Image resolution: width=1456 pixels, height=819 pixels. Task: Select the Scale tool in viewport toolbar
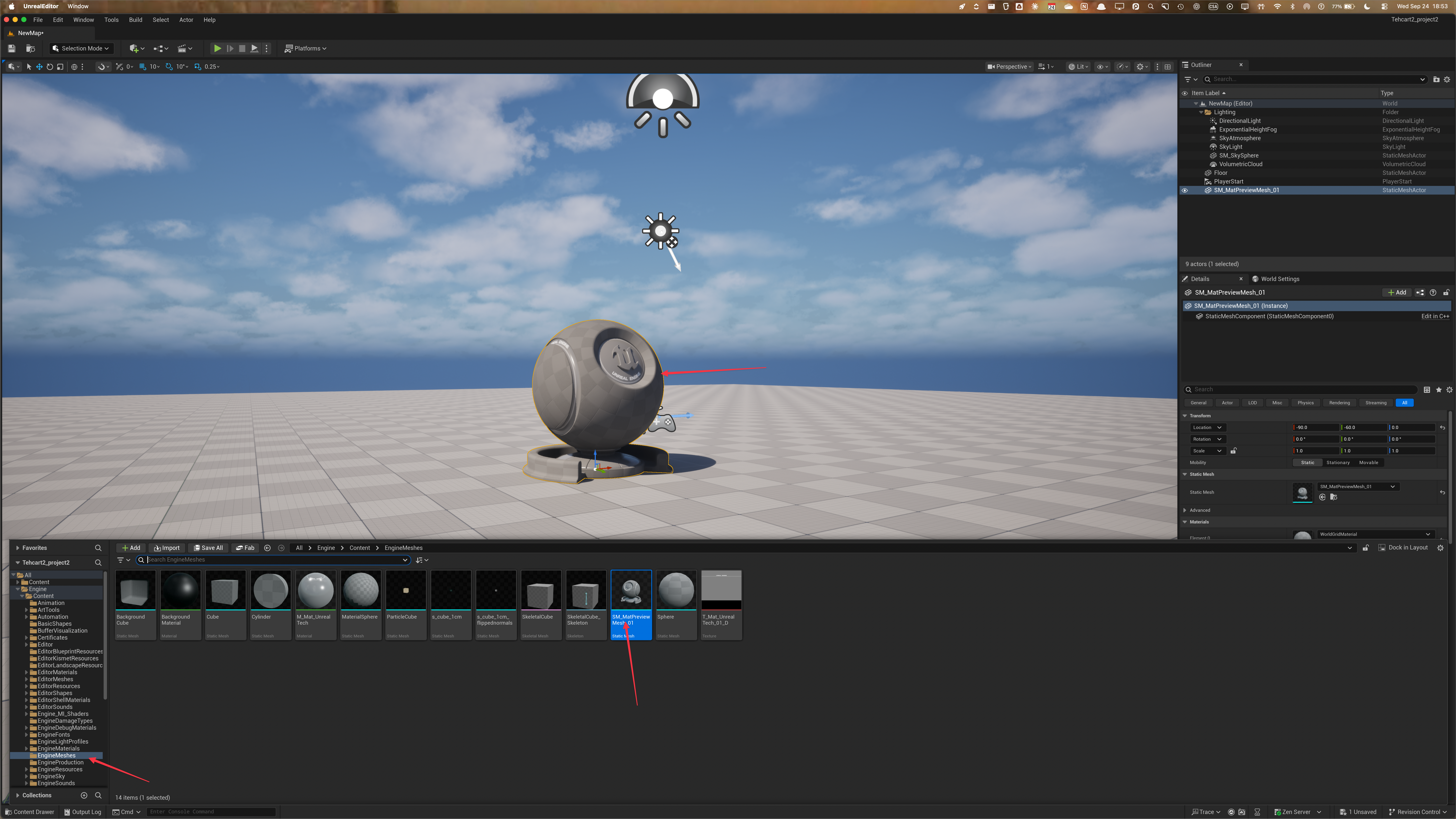[x=60, y=67]
